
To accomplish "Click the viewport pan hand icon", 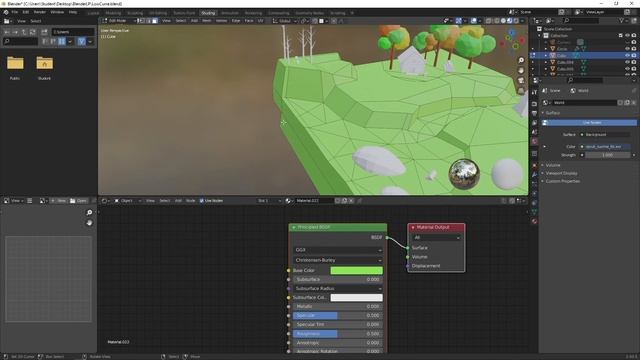I will pyautogui.click(x=521, y=70).
